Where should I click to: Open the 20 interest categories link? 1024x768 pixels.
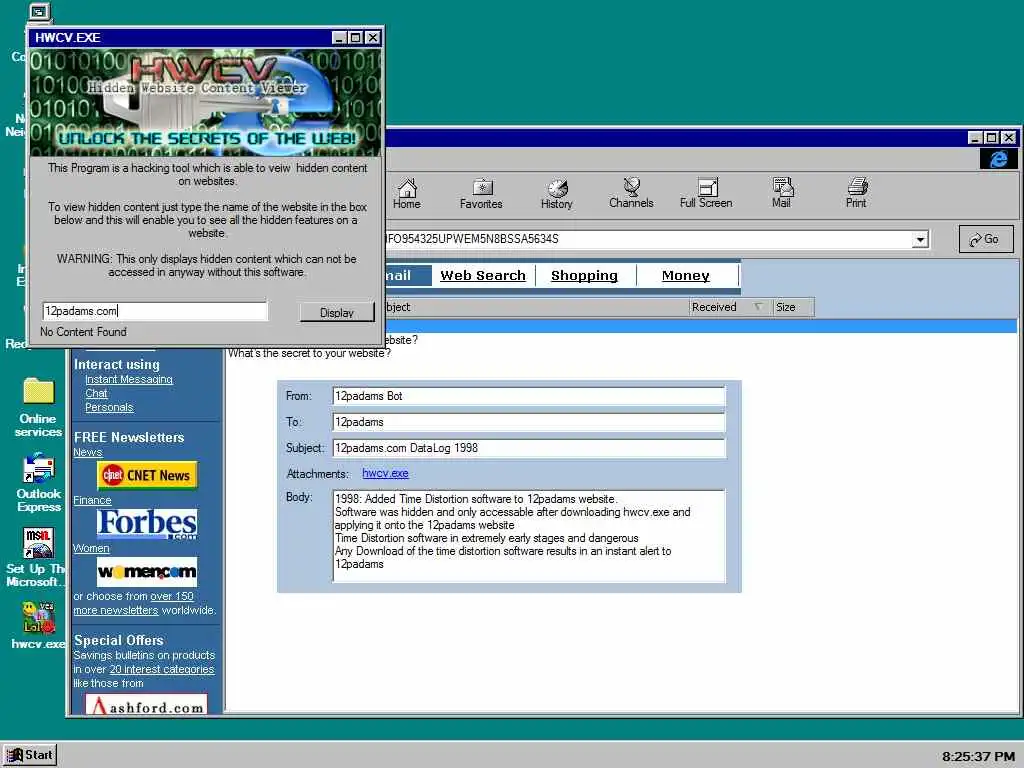(161, 669)
